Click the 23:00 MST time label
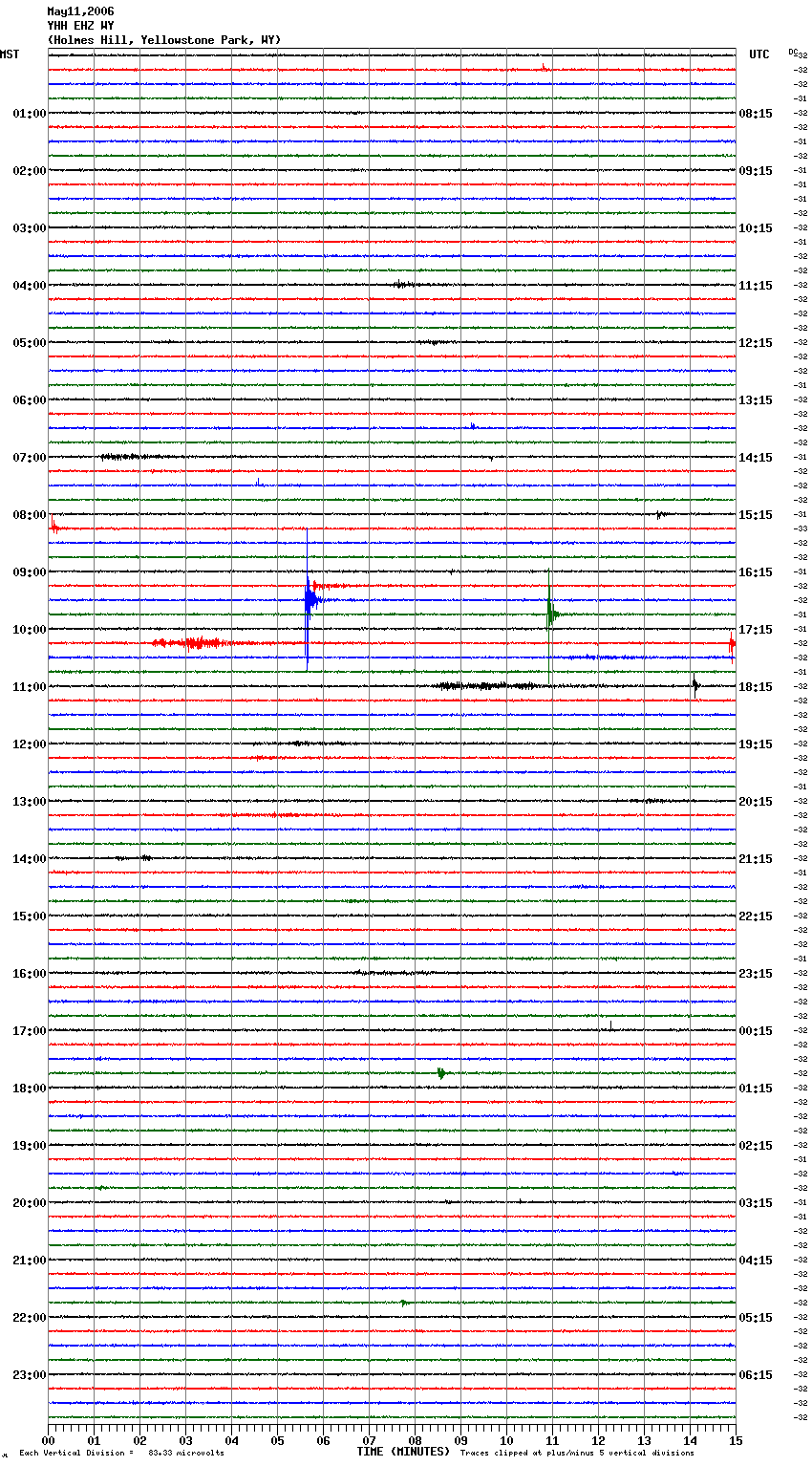The height and width of the screenshot is (1466, 812). [30, 1375]
